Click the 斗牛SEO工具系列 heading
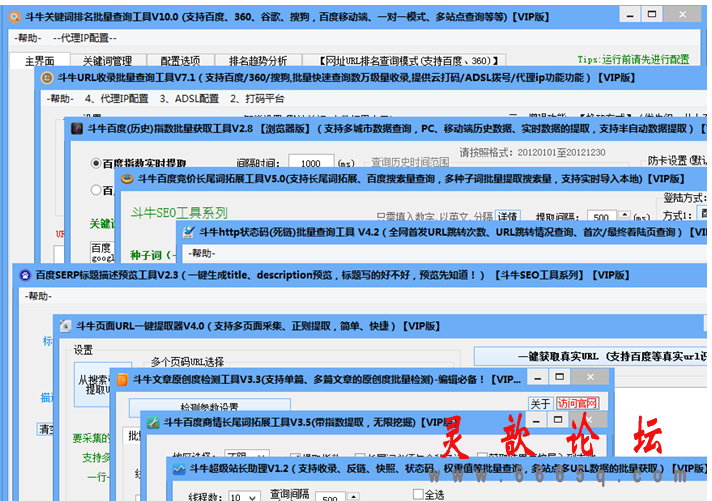This screenshot has height=501, width=712. click(179, 213)
